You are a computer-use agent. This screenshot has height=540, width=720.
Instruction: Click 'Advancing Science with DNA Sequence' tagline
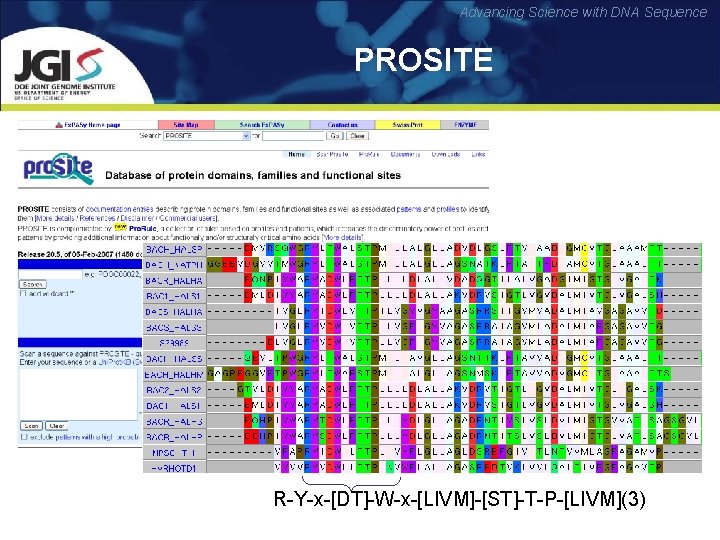coord(583,12)
